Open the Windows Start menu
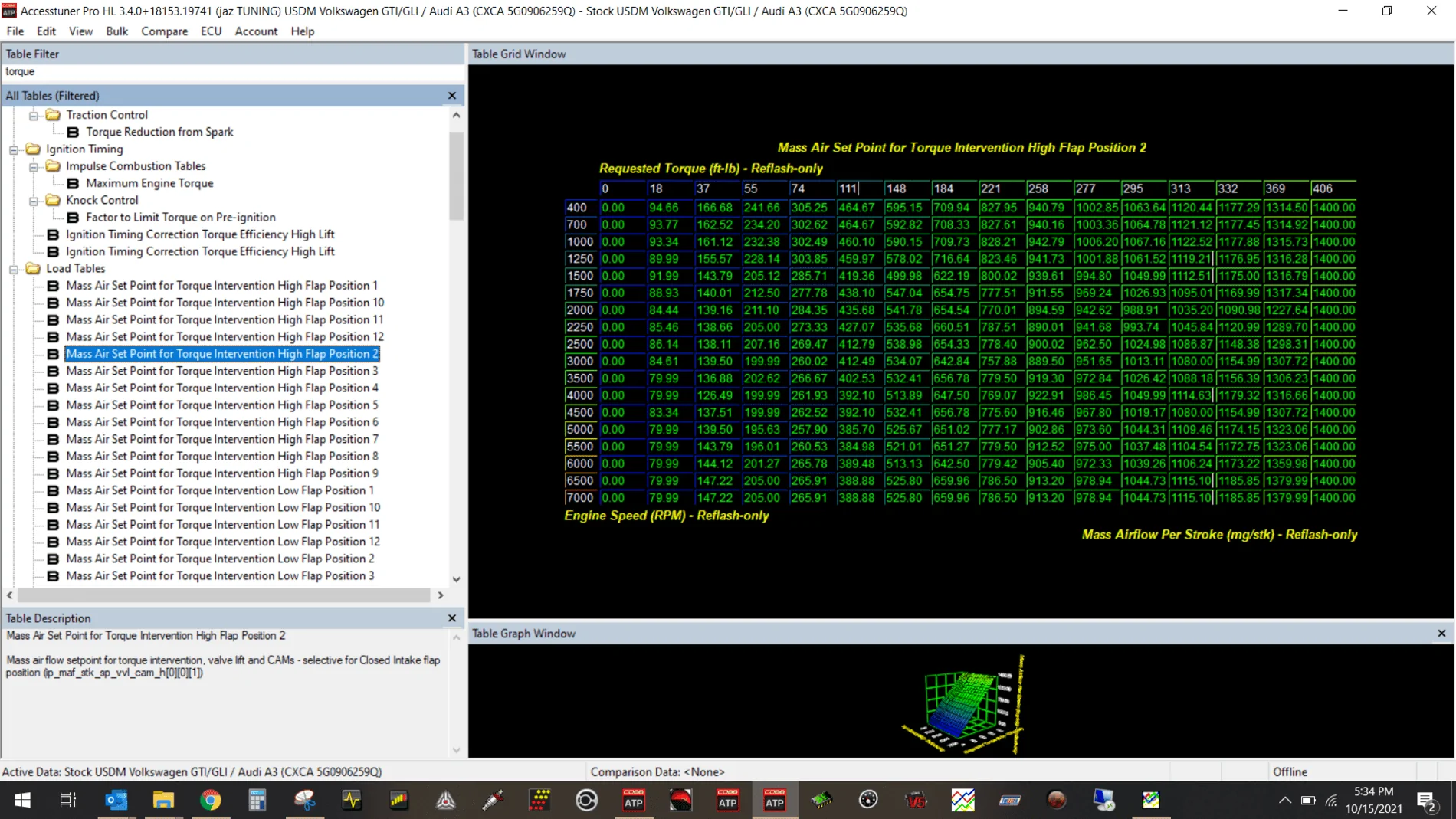Image resolution: width=1456 pixels, height=819 pixels. coord(22,801)
